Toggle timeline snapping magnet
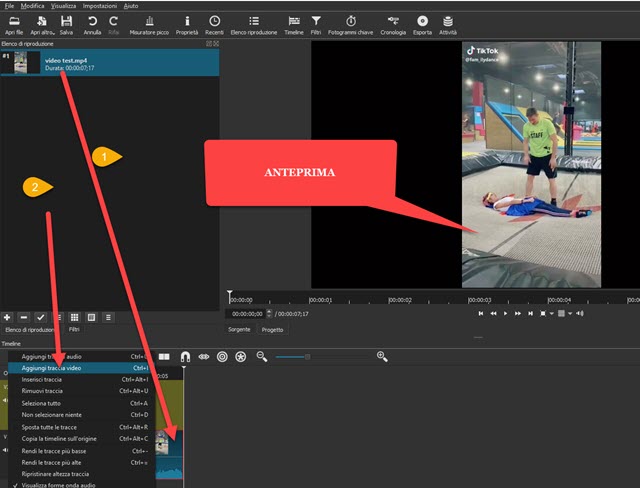 tap(185, 357)
